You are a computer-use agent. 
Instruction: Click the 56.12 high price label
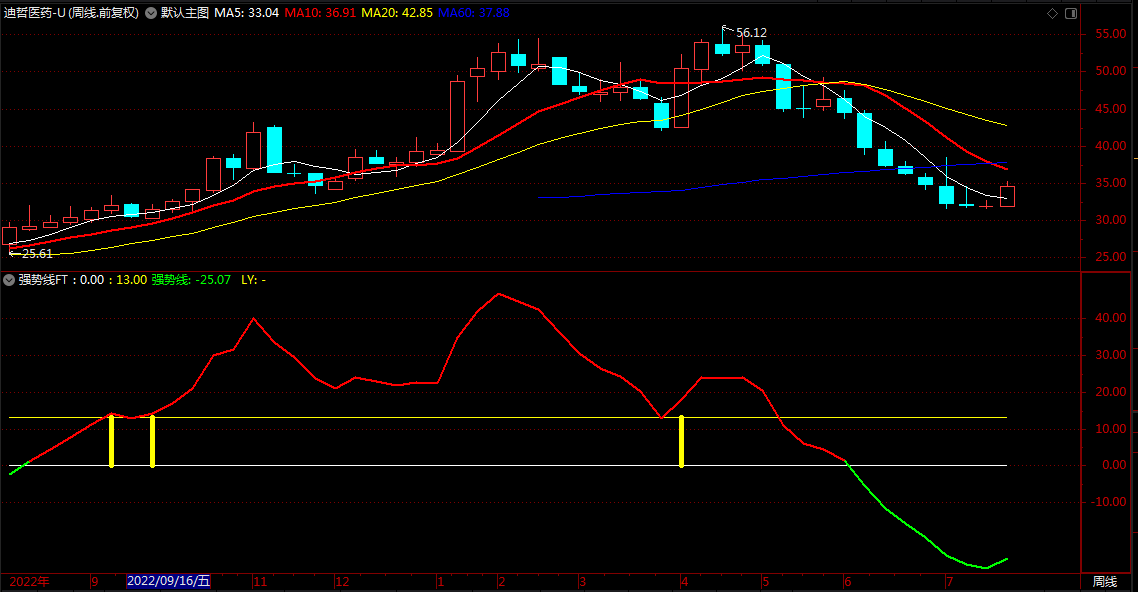tap(751, 33)
